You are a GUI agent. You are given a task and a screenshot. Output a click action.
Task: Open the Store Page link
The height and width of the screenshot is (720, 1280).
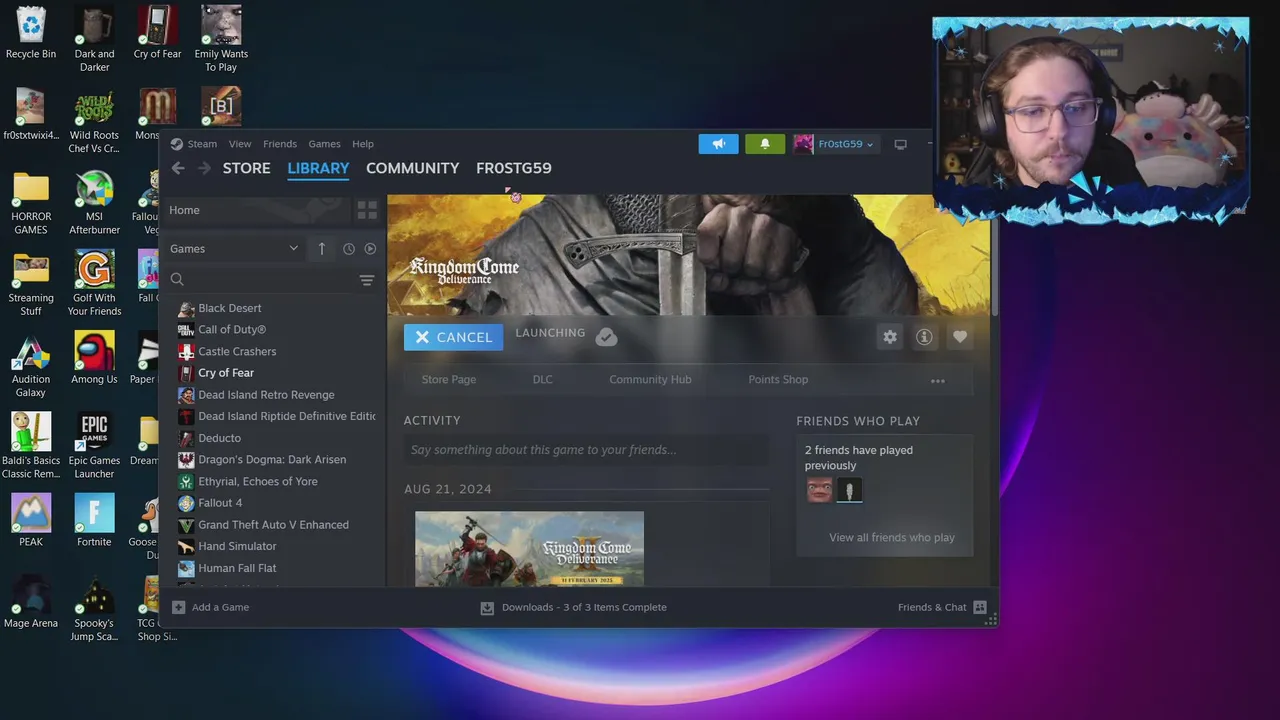(x=449, y=380)
